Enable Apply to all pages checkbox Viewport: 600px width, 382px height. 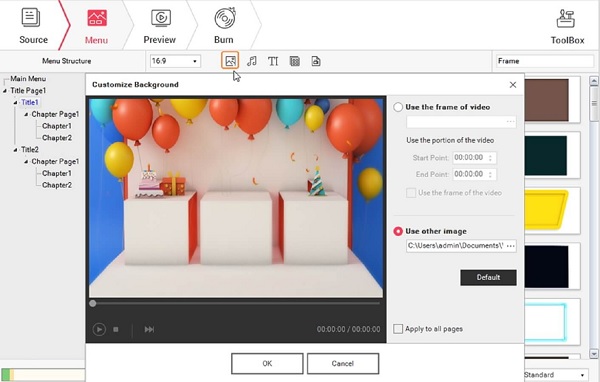point(398,329)
